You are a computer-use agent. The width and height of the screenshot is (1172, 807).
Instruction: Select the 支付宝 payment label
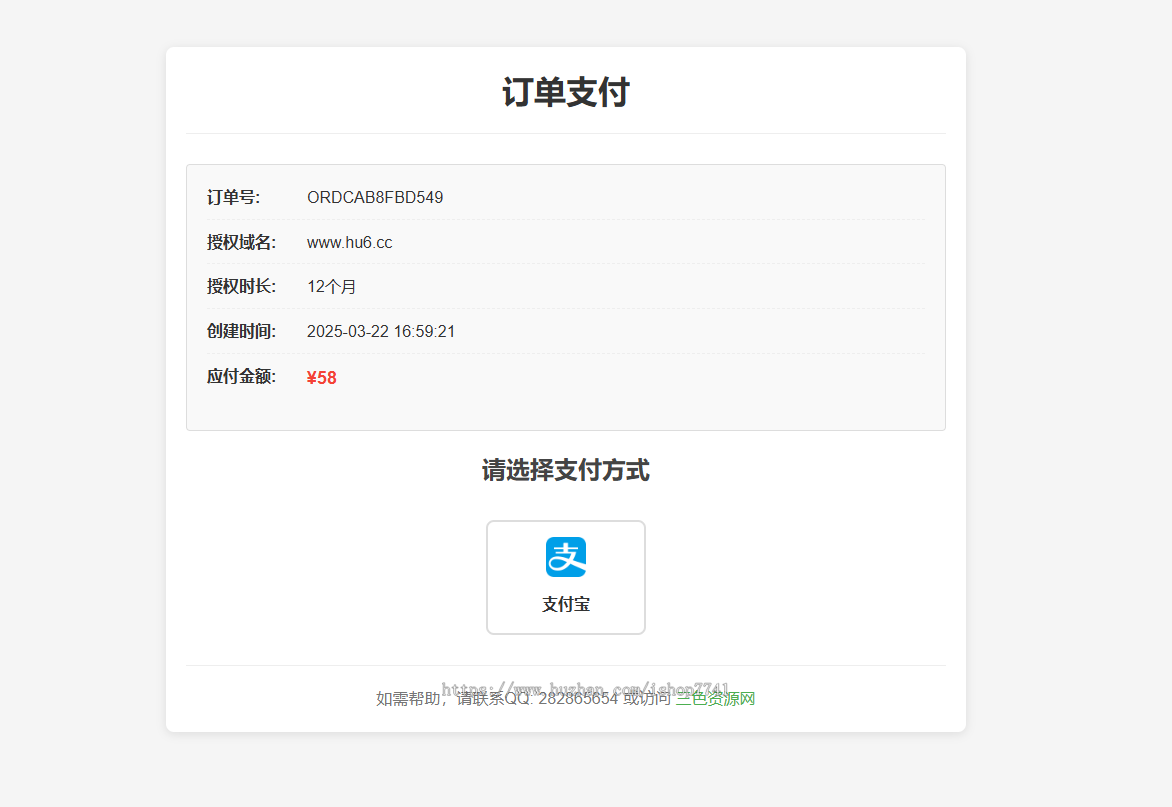(x=566, y=605)
